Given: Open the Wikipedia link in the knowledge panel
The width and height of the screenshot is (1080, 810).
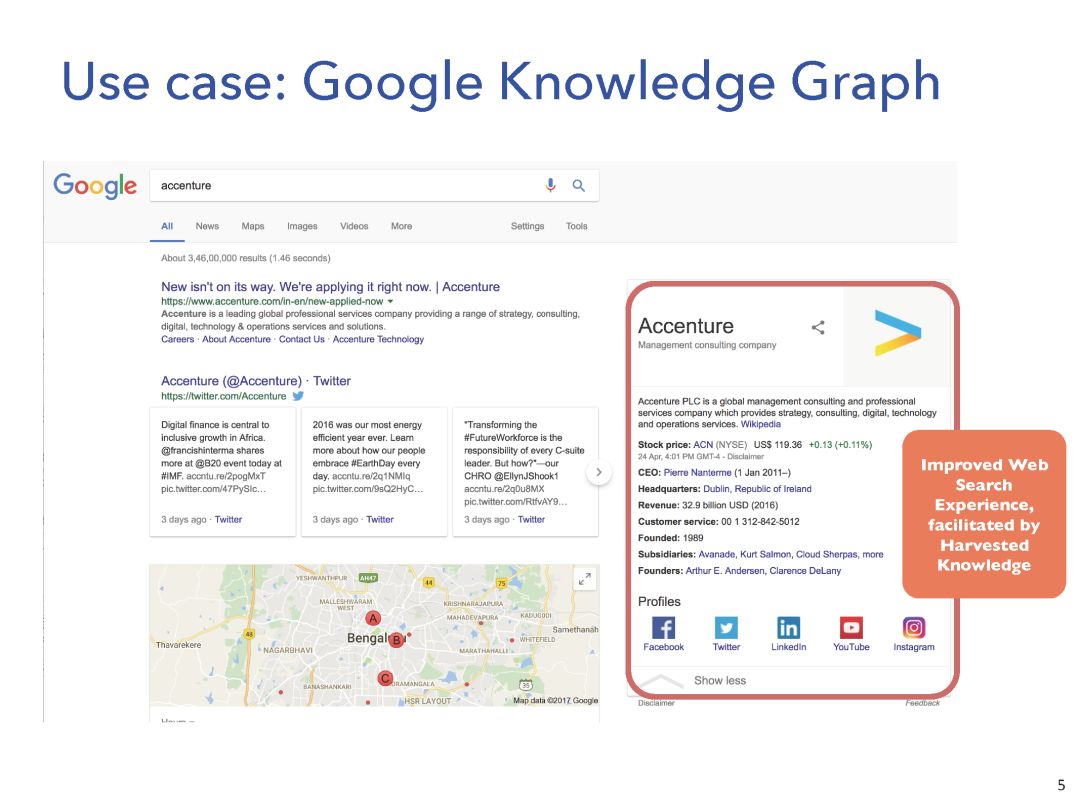Looking at the screenshot, I should click(760, 424).
